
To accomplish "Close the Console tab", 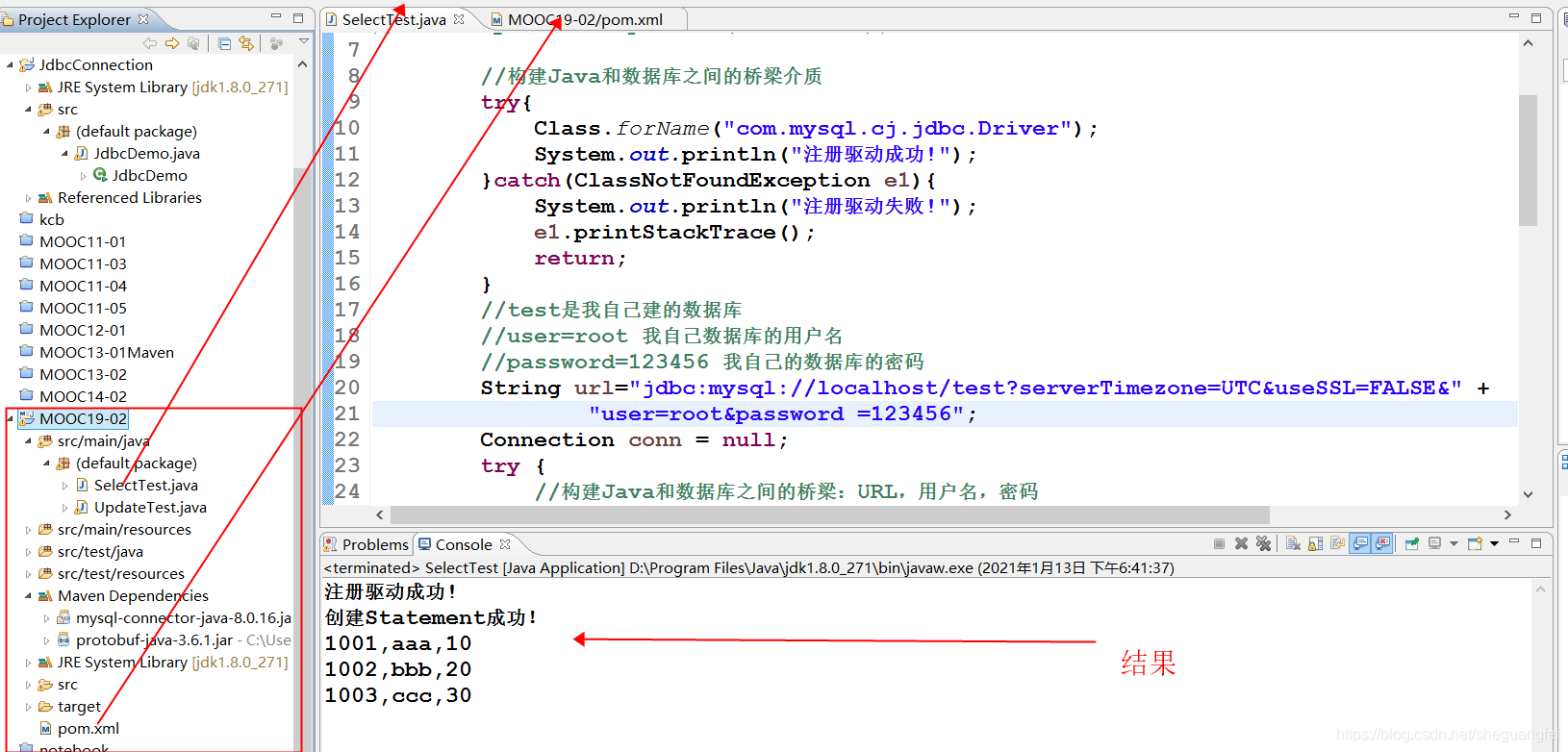I will 505,544.
